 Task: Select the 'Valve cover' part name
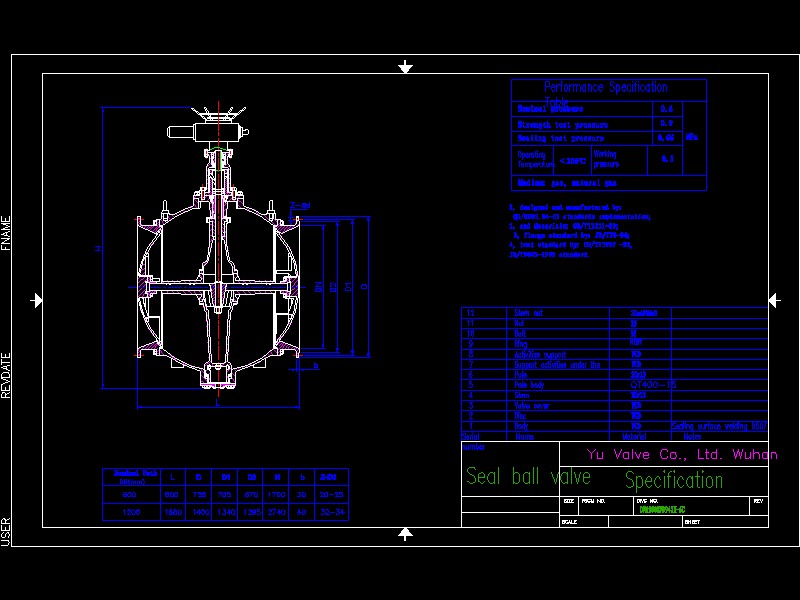click(532, 406)
